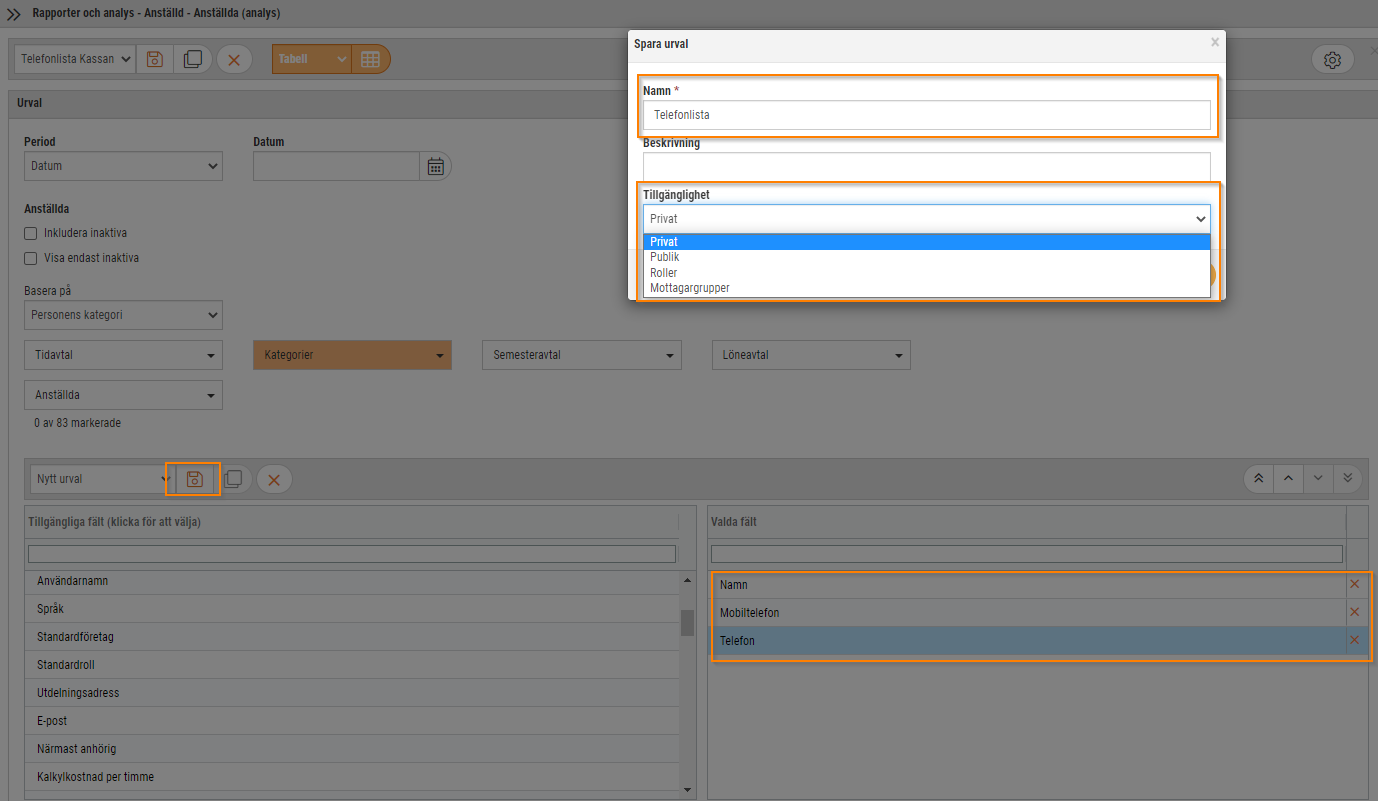Move selected field to top with double-up arrow
The height and width of the screenshot is (801, 1378).
pos(1258,478)
